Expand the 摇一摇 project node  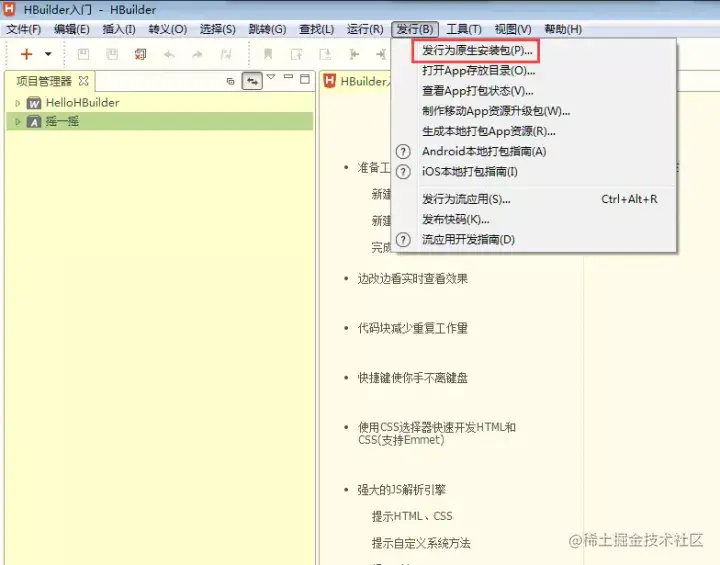pos(18,122)
